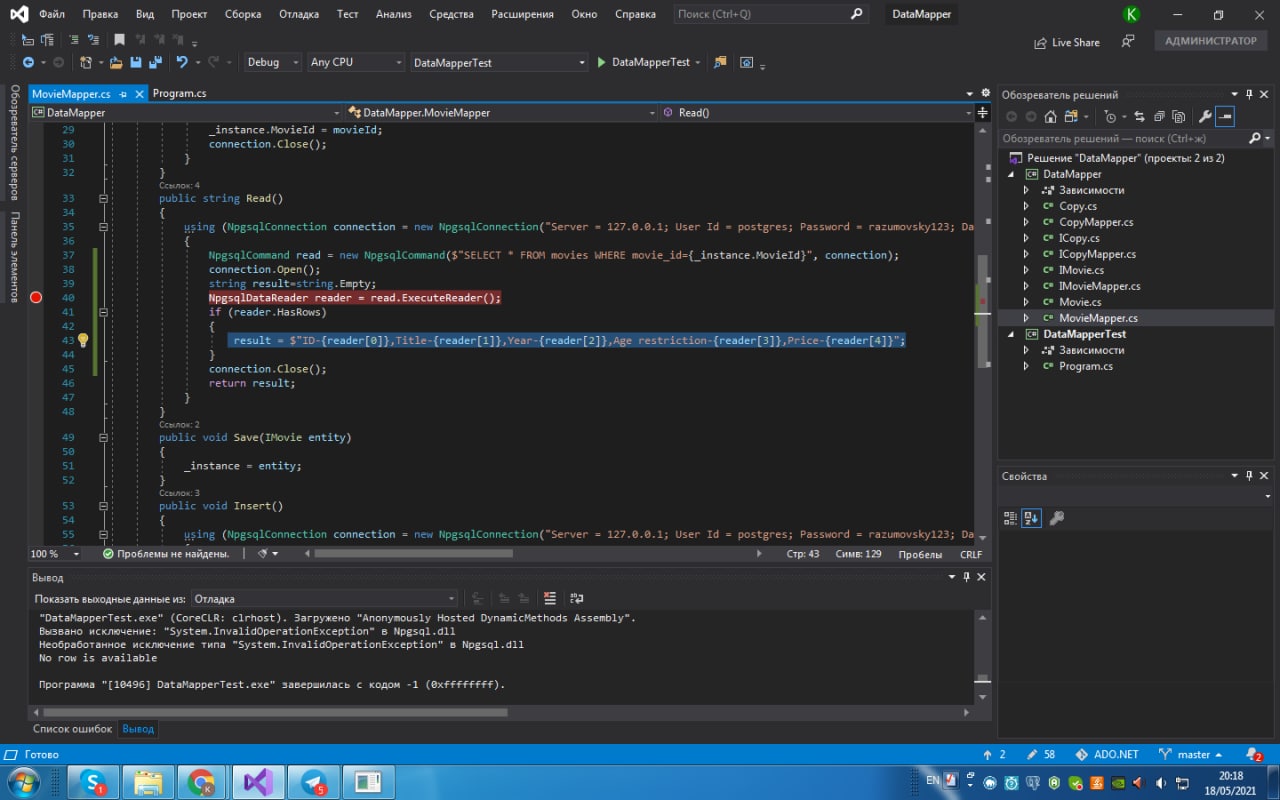Click the Windows Start button
This screenshot has width=1280, height=800.
pos(23,782)
